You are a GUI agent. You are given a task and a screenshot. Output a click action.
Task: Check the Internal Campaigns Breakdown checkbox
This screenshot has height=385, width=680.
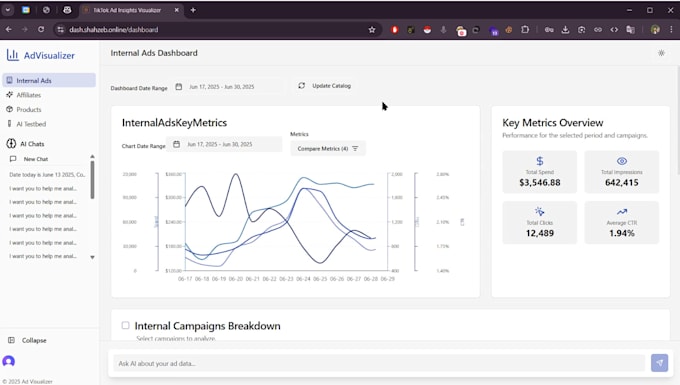(125, 325)
